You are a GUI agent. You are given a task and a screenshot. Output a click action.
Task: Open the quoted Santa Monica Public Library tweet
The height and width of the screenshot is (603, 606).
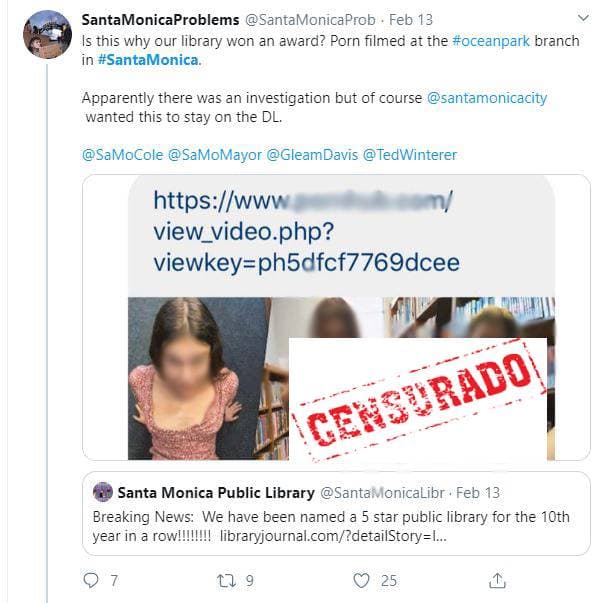click(336, 514)
